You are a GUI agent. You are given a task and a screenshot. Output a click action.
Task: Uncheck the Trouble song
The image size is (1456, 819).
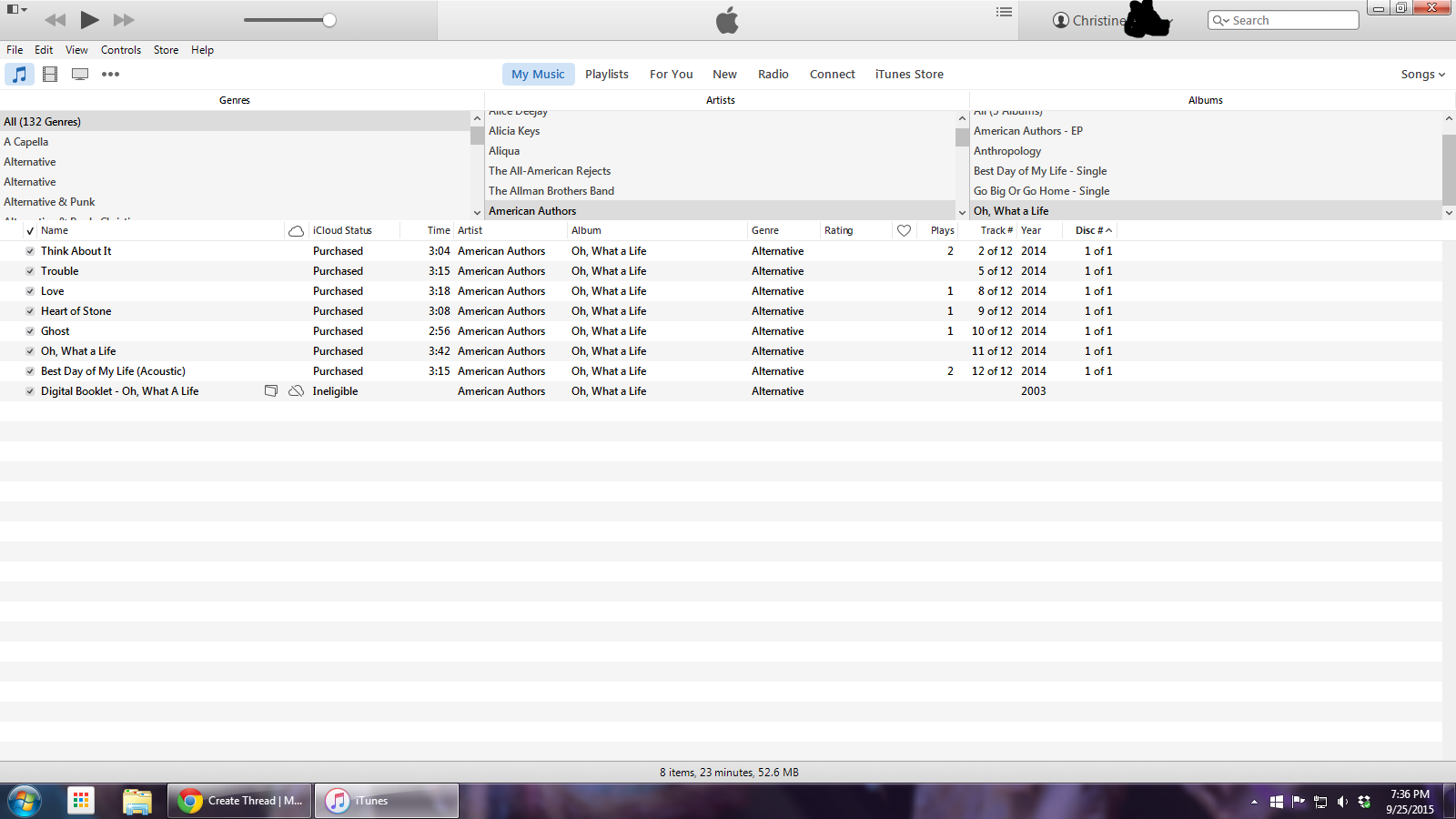[x=30, y=271]
